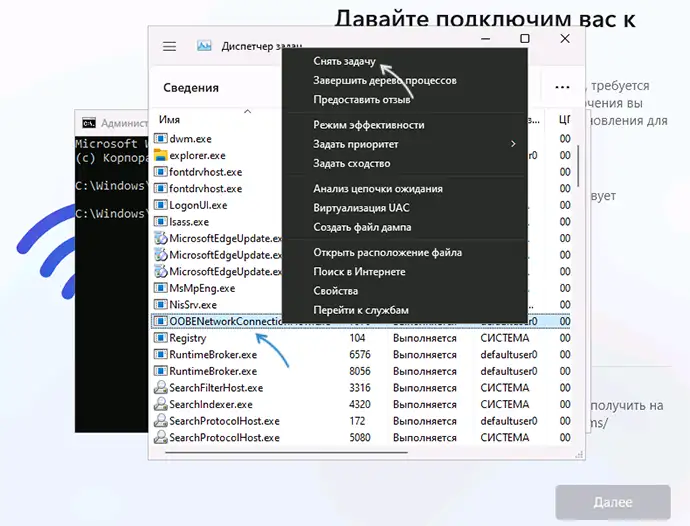
Task: Select 'Предоставить отзыв' menu entry
Action: click(x=362, y=99)
